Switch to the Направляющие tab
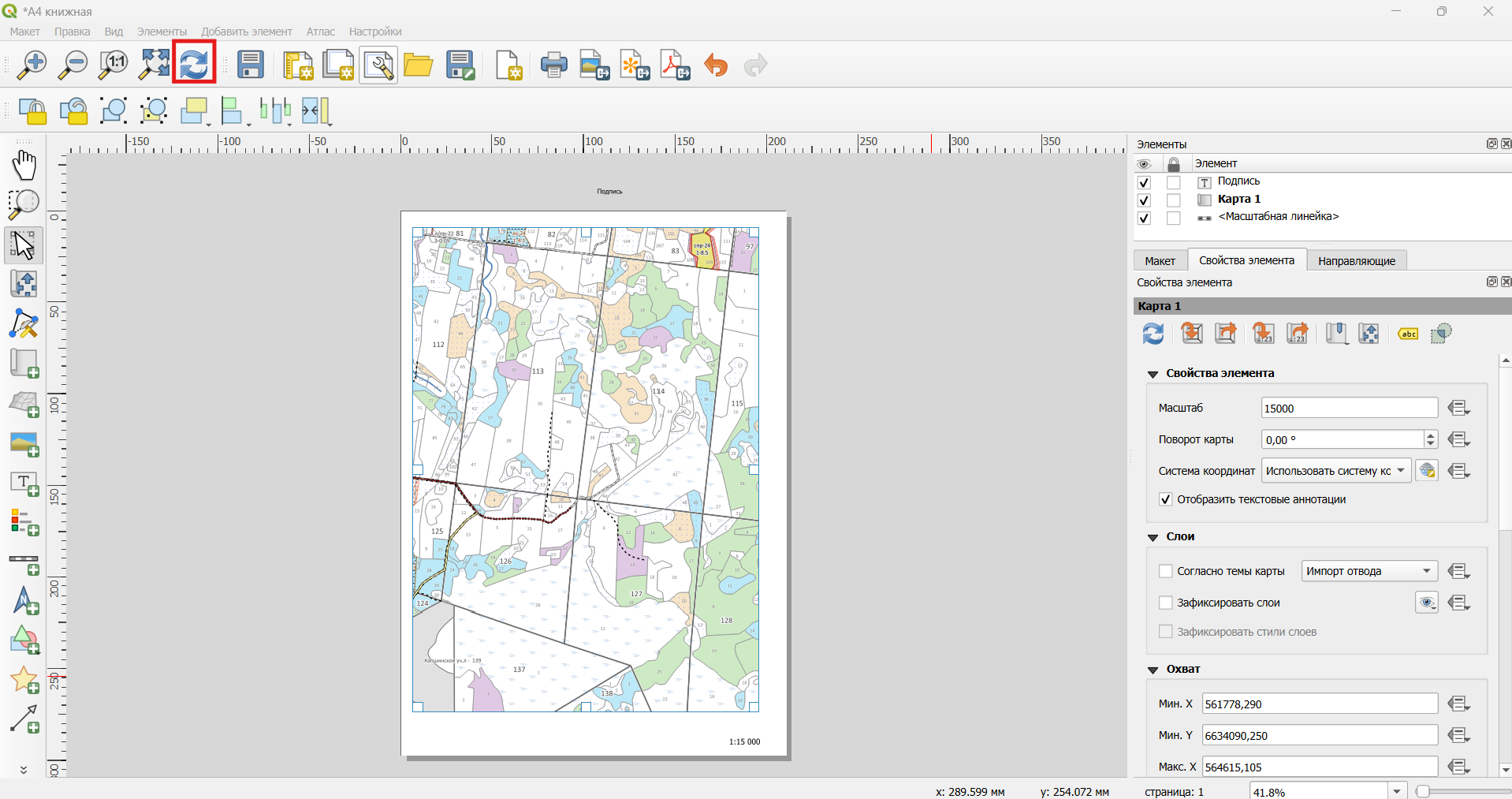 (1356, 261)
